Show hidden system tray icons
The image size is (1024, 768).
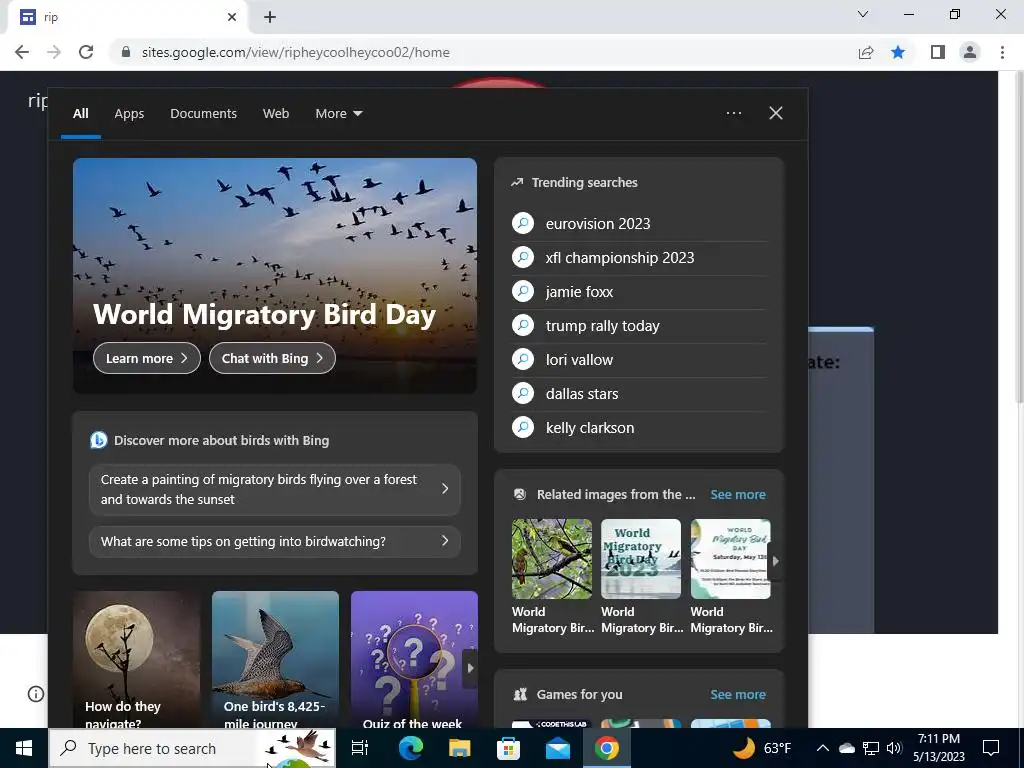click(823, 748)
